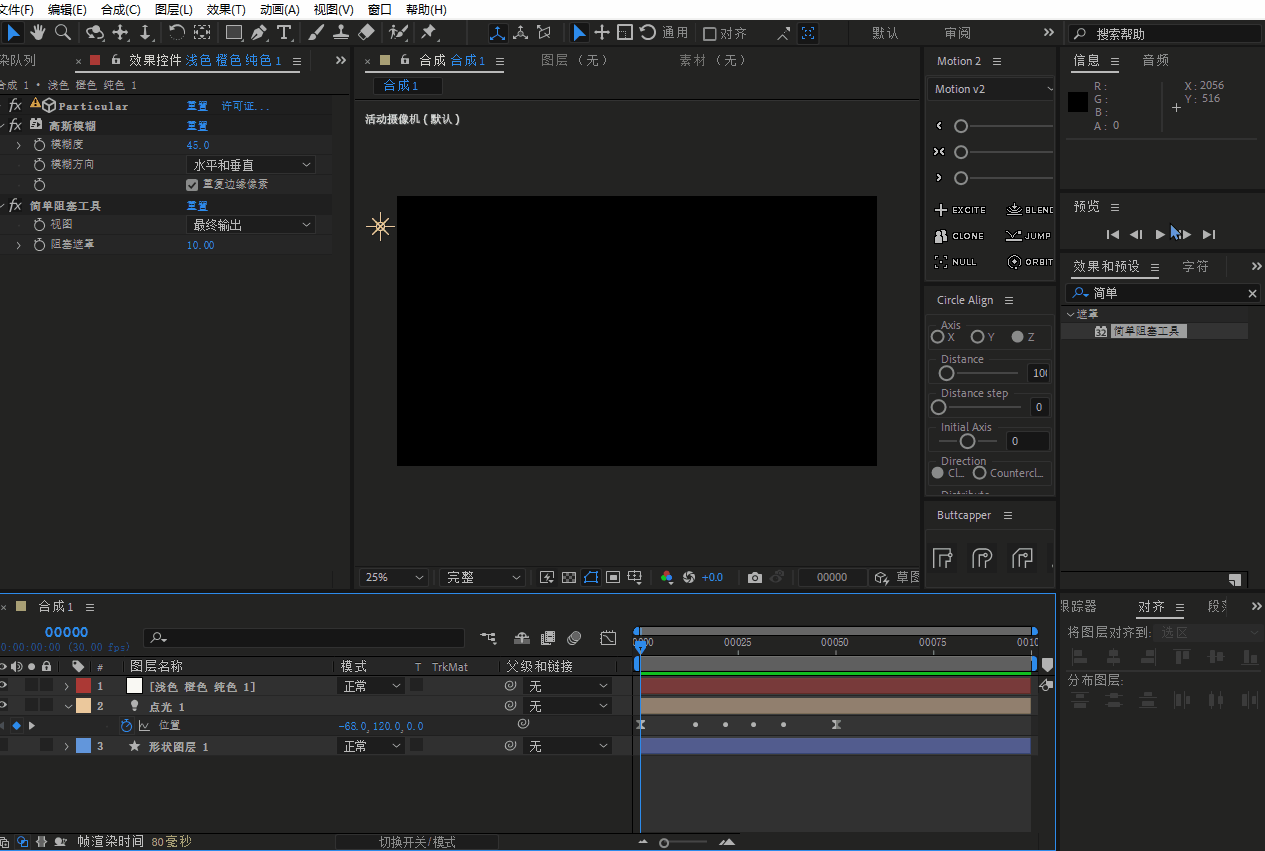Screen dimensions: 1265x851
Task: Select the Zoom magnifier tool
Action: pyautogui.click(x=63, y=33)
